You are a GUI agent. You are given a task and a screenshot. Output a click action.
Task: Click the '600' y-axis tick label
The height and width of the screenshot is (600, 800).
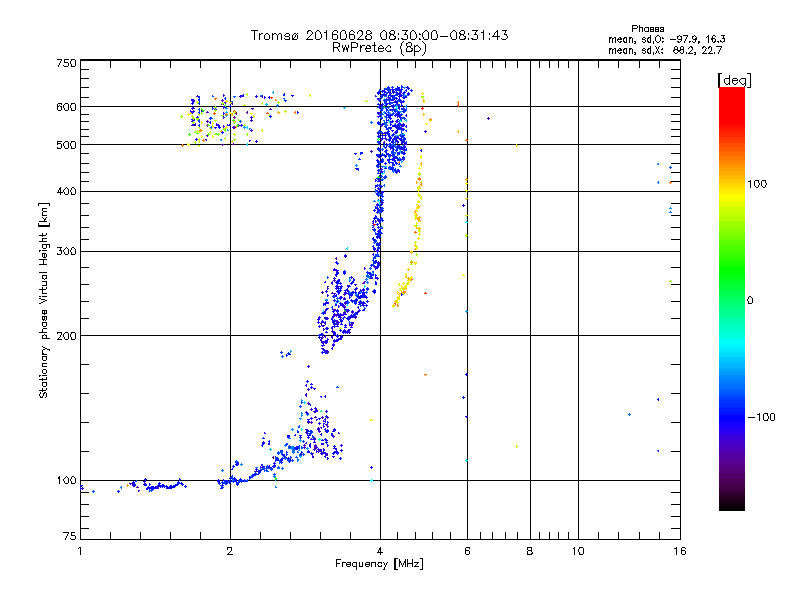point(67,107)
